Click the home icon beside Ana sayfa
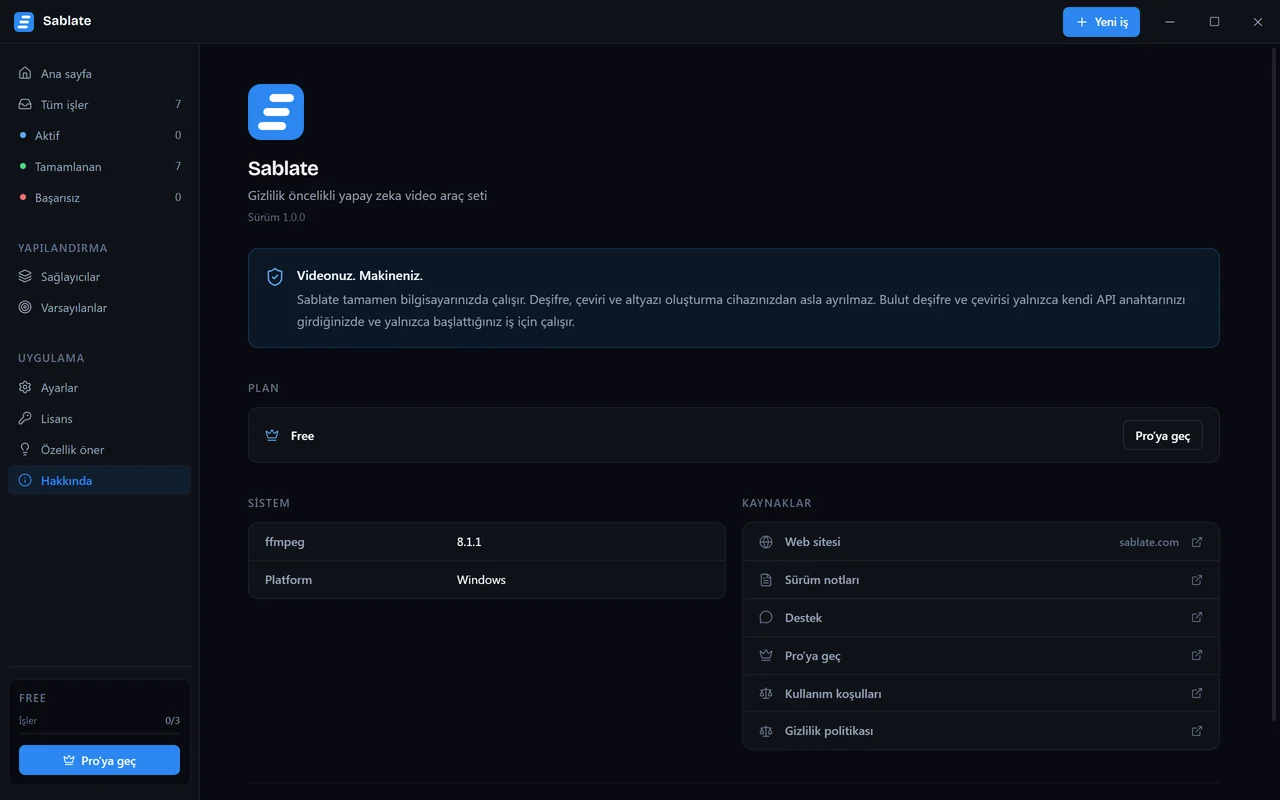The height and width of the screenshot is (800, 1280). pos(25,74)
